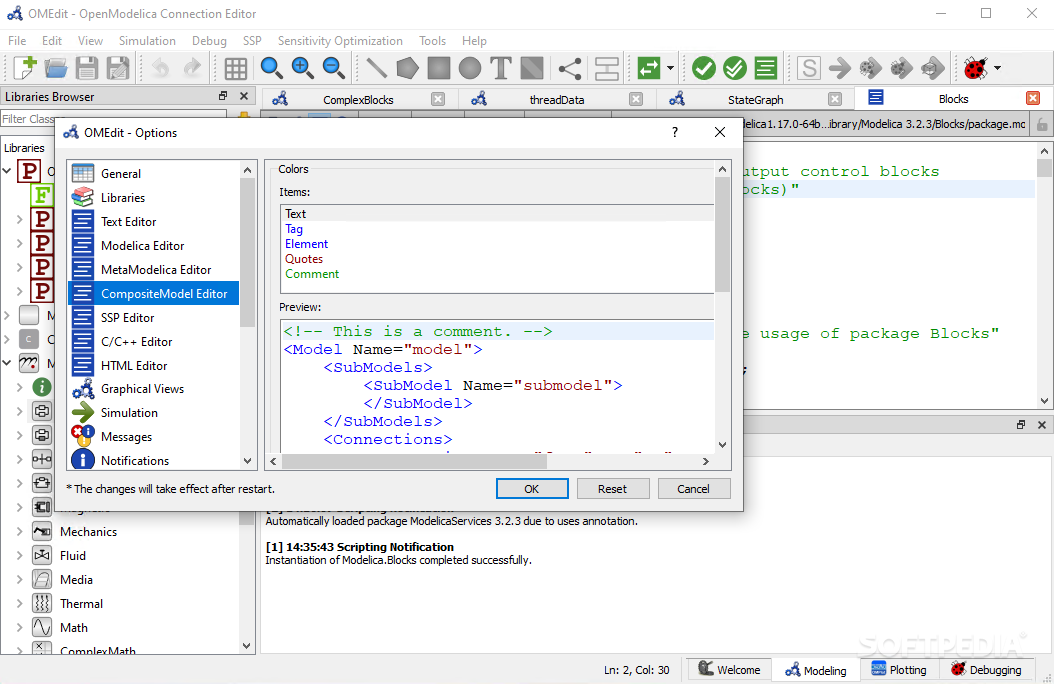The width and height of the screenshot is (1054, 684).
Task: Click the New Modelica Class toolbar icon
Action: [x=25, y=68]
